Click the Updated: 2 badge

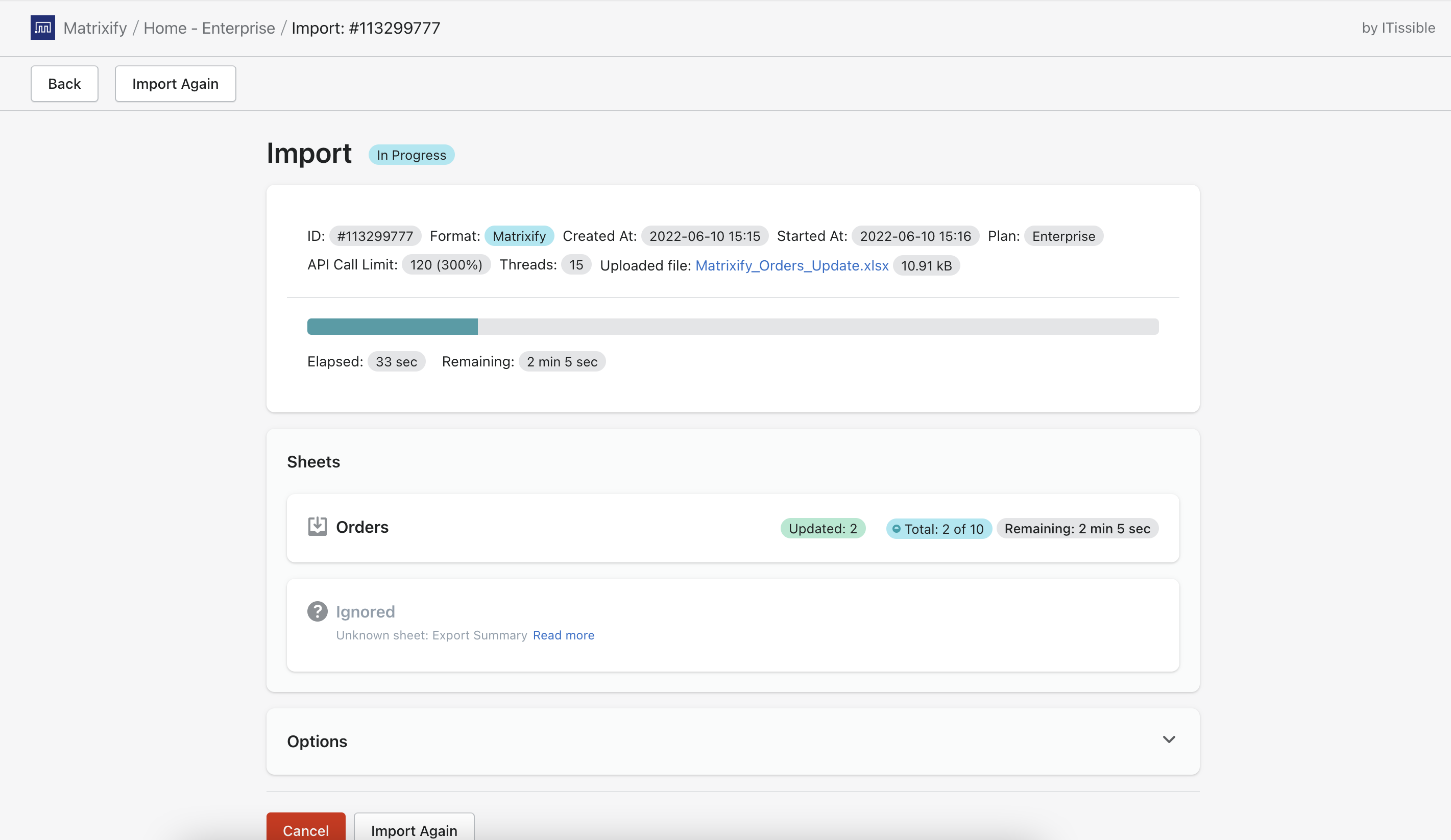pyautogui.click(x=822, y=529)
